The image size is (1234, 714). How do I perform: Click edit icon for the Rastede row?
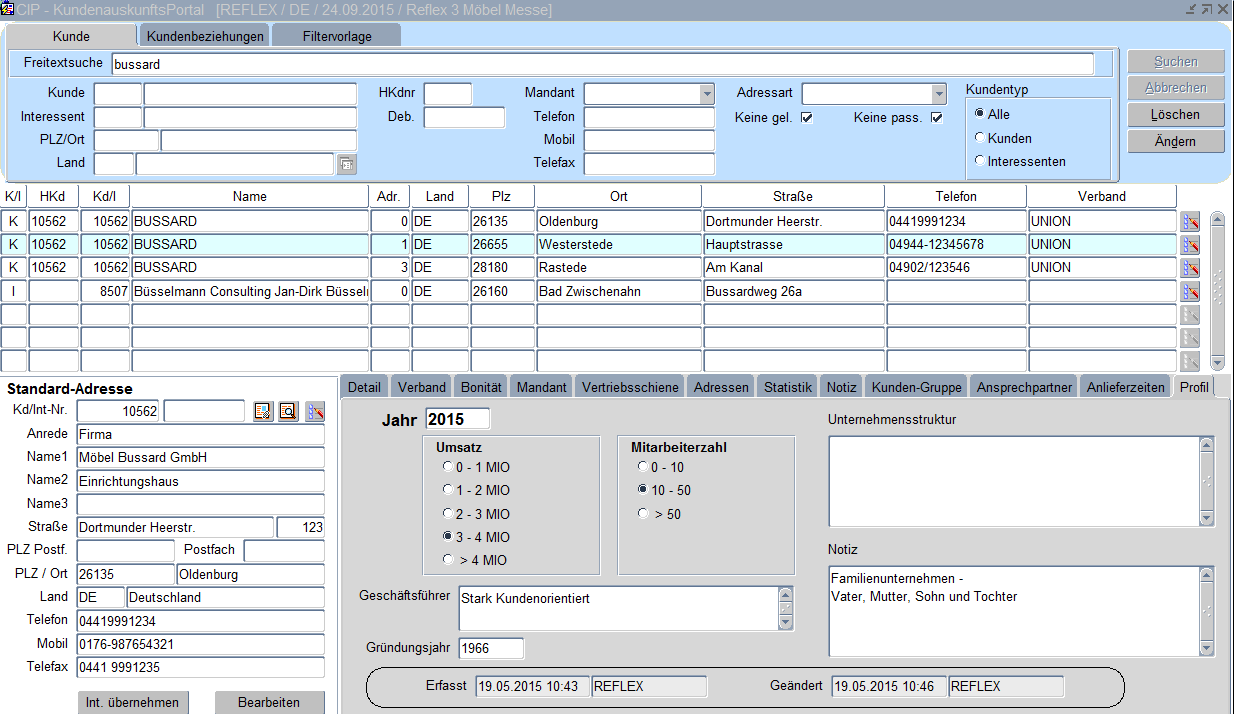[x=1190, y=268]
